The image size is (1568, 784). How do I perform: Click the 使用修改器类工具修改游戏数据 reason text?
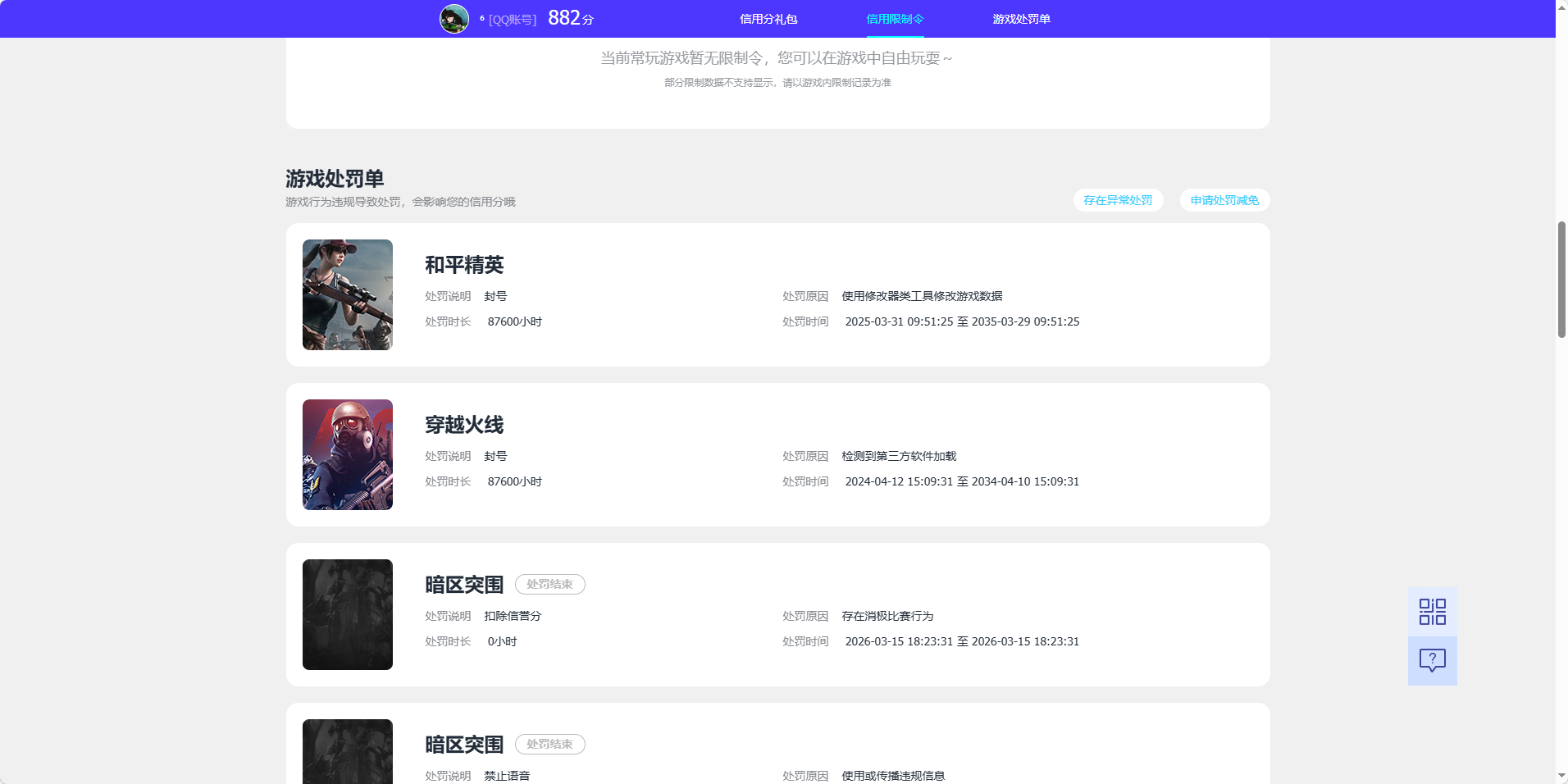point(921,296)
